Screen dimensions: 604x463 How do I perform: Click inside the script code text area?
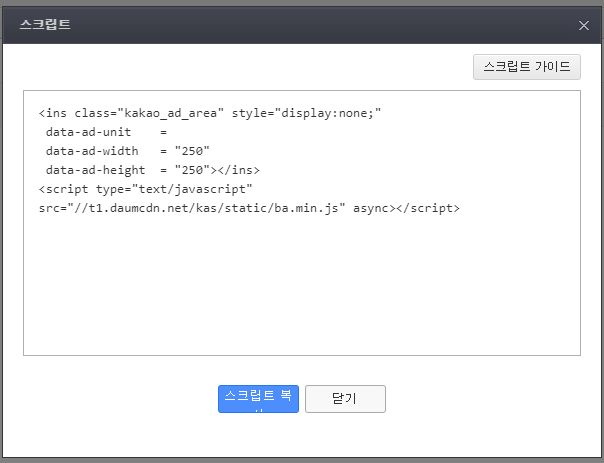[x=302, y=223]
